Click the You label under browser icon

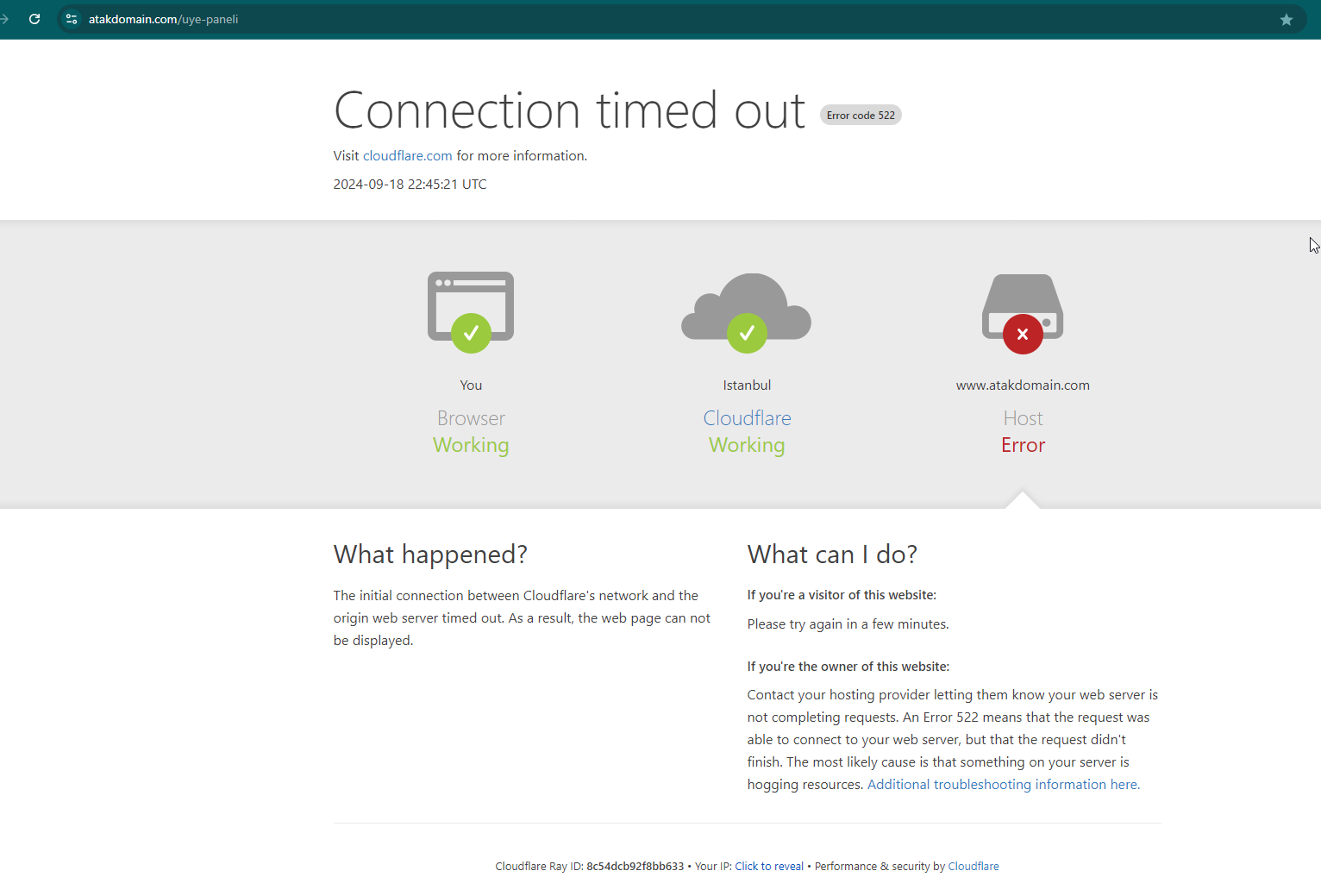tap(471, 385)
